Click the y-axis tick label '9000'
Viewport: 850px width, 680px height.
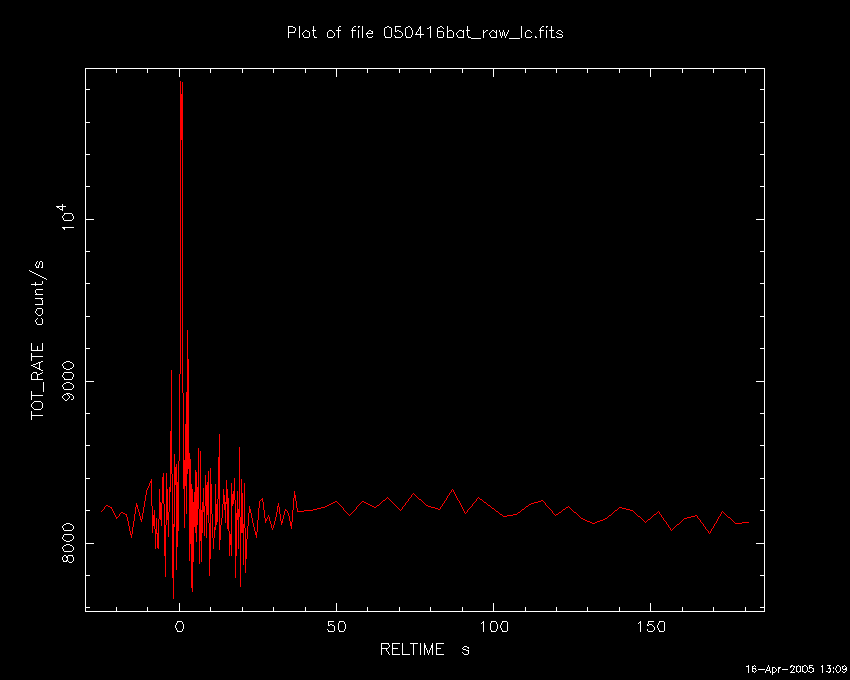[69, 381]
